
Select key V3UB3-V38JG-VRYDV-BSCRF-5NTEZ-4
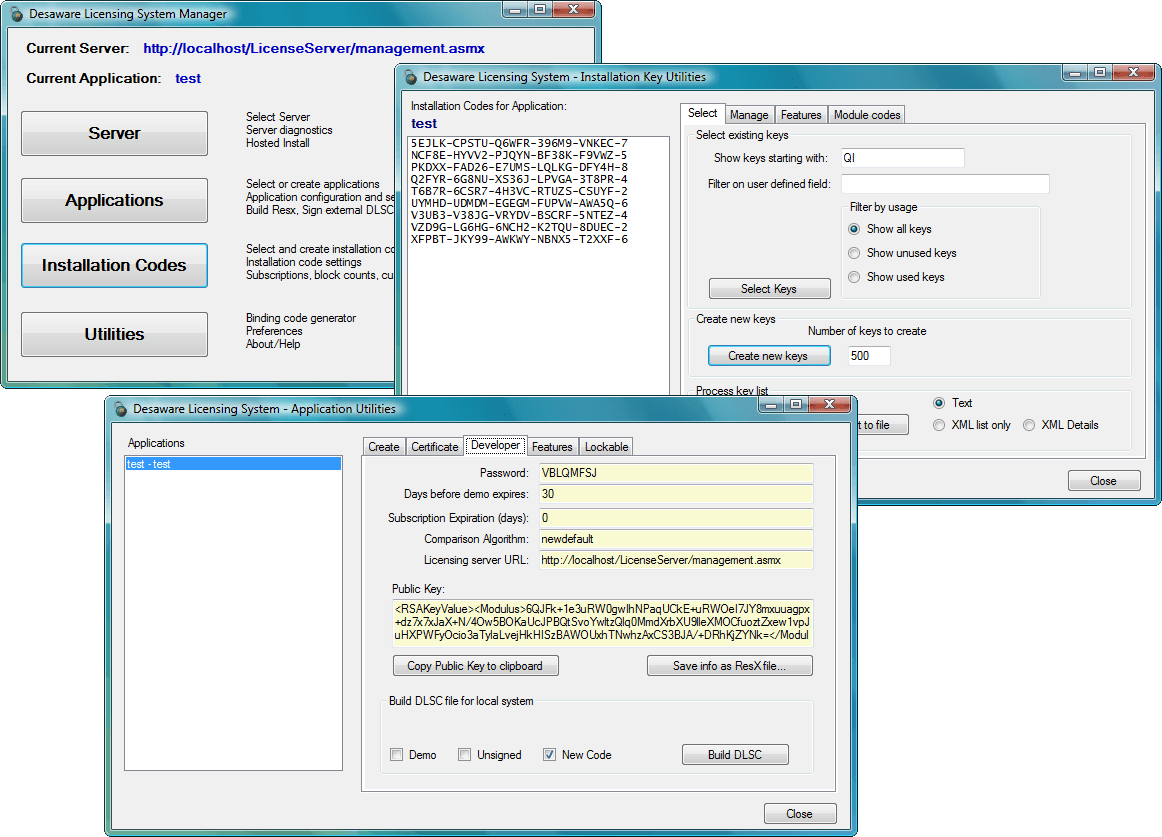click(519, 215)
